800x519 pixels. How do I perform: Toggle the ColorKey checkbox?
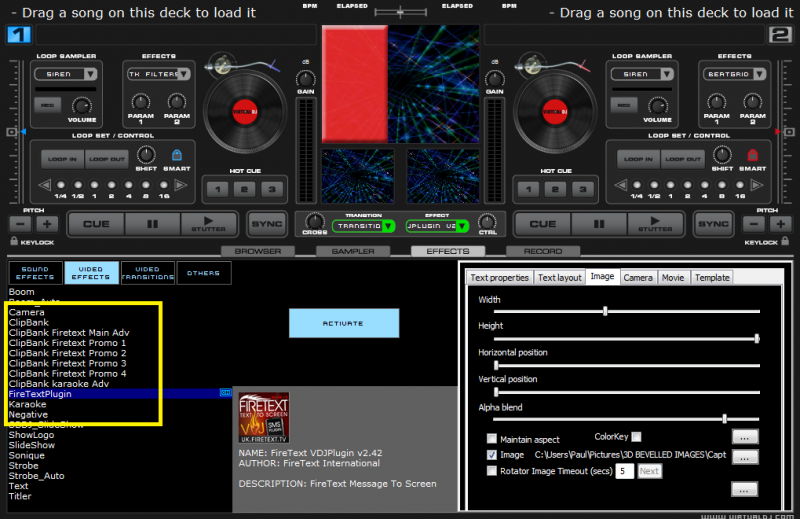click(636, 436)
